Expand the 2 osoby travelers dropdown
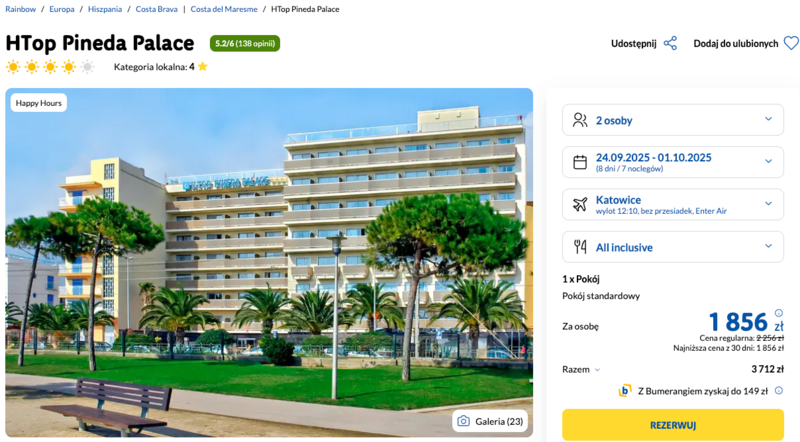The image size is (800, 442). point(673,120)
